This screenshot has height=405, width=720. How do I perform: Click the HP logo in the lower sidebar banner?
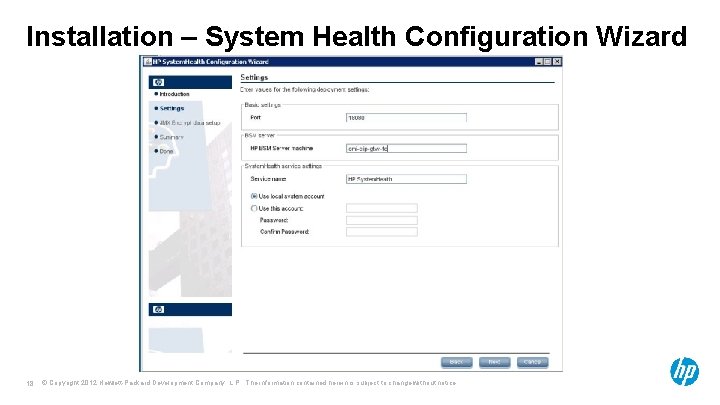[158, 309]
